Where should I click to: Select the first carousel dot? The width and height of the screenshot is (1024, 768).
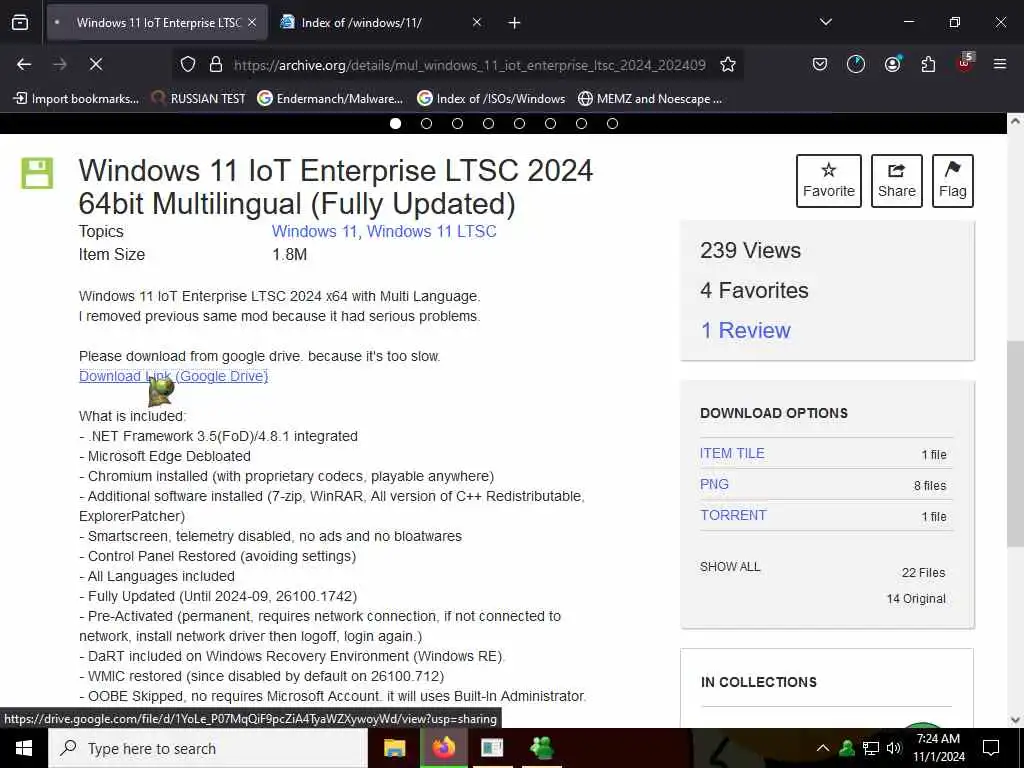395,123
